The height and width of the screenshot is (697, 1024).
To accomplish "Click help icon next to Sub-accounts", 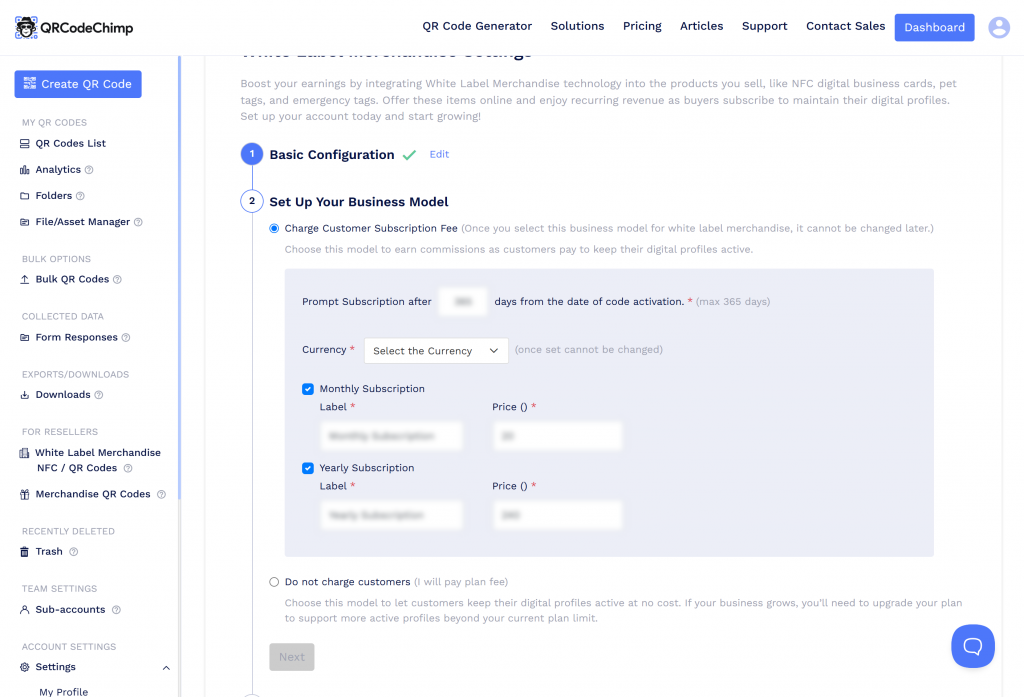I will 116,610.
